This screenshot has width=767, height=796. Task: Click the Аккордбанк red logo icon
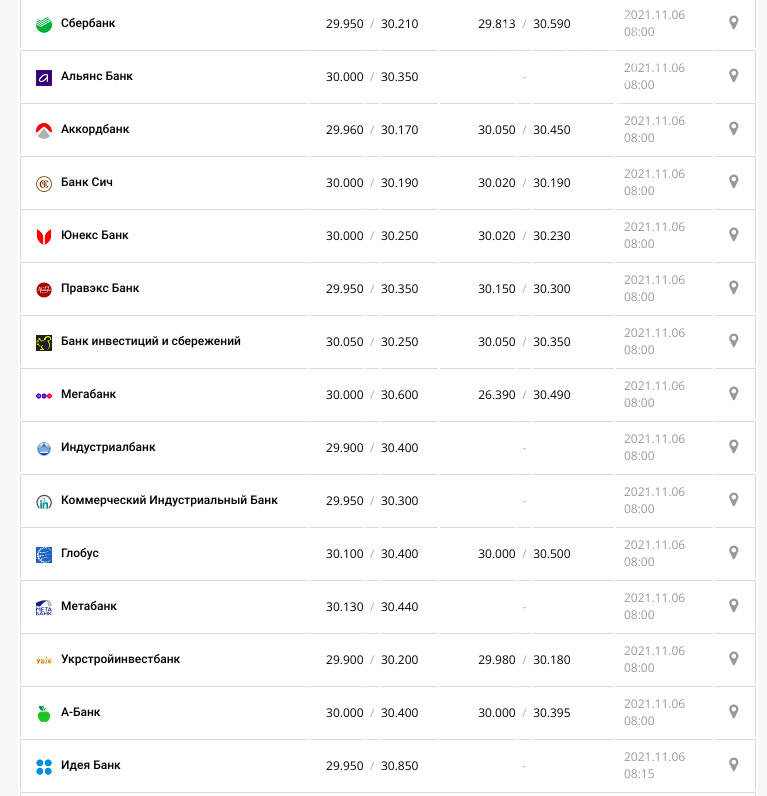click(x=44, y=130)
